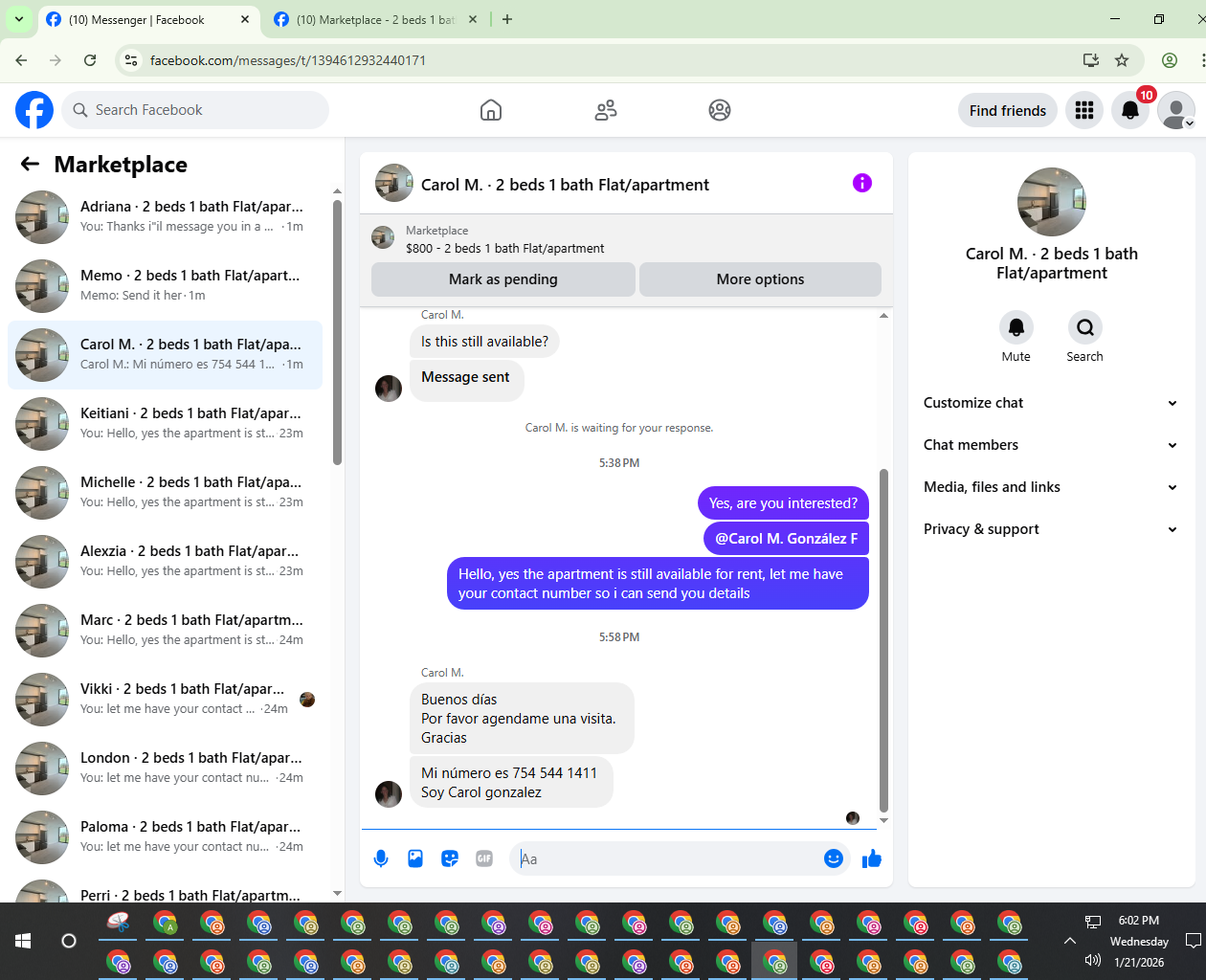Open Carol M. listing thumbnail in side panel
The image size is (1206, 980).
point(1052,202)
